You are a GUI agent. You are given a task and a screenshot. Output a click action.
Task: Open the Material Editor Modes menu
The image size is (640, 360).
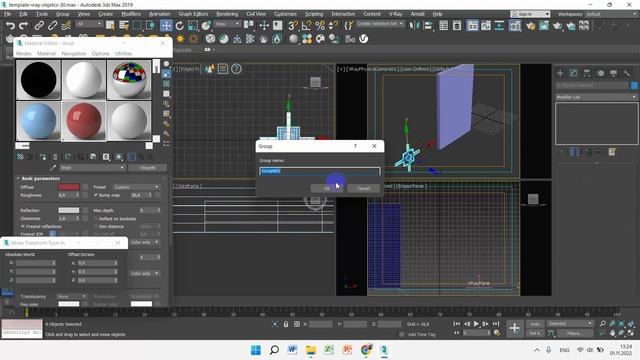coord(23,53)
